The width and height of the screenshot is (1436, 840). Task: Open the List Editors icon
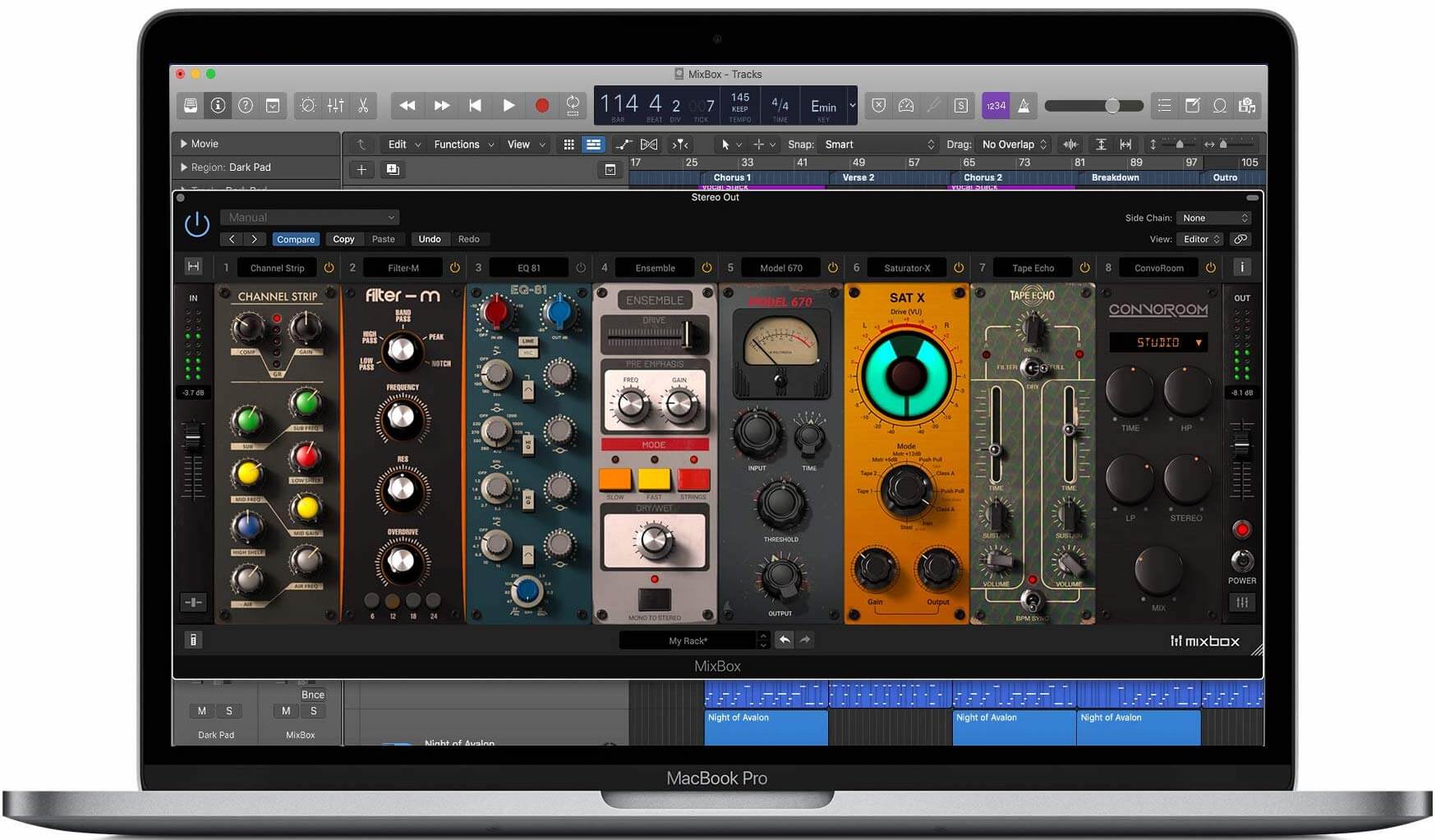1164,105
